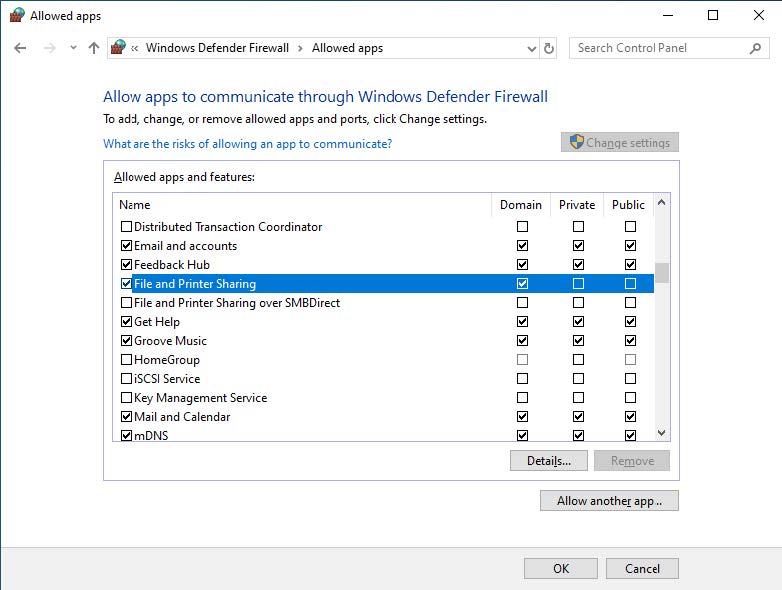Open risks of allowing an app link
Image resolution: width=782 pixels, height=590 pixels.
[247, 144]
